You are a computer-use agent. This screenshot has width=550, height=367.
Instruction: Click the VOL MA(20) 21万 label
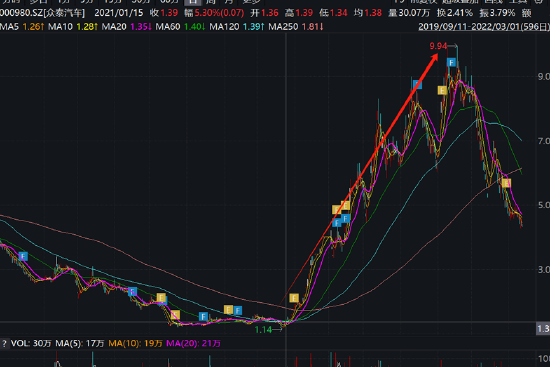193,343
